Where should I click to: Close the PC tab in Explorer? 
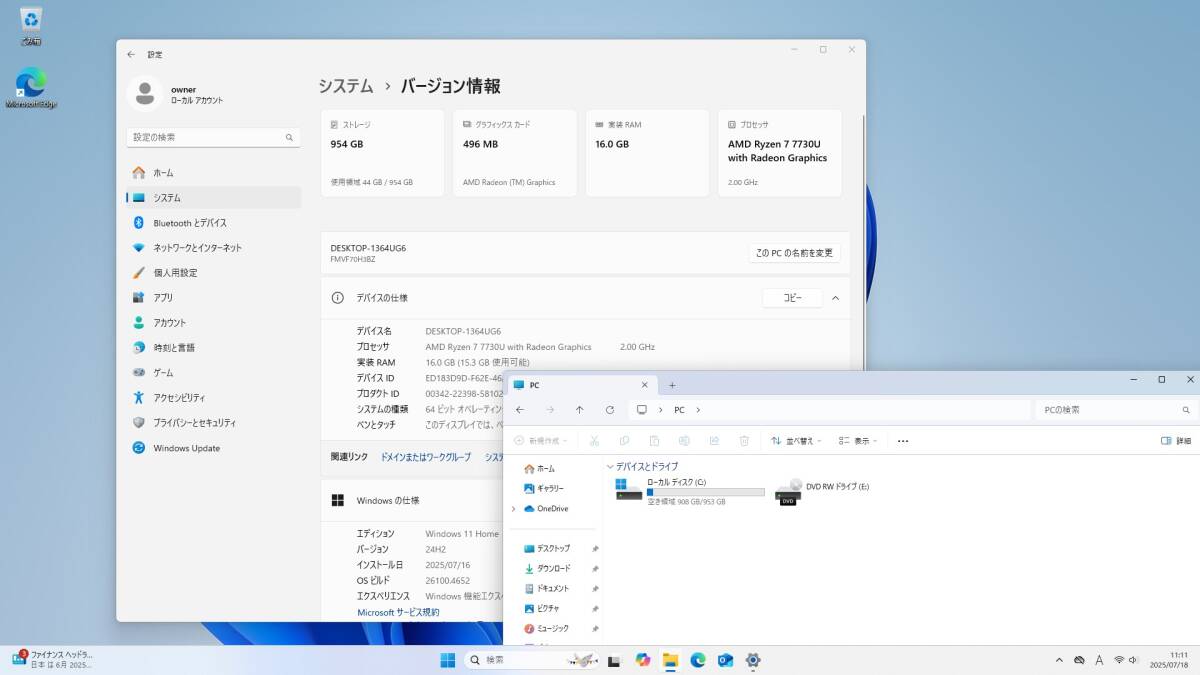click(x=646, y=385)
